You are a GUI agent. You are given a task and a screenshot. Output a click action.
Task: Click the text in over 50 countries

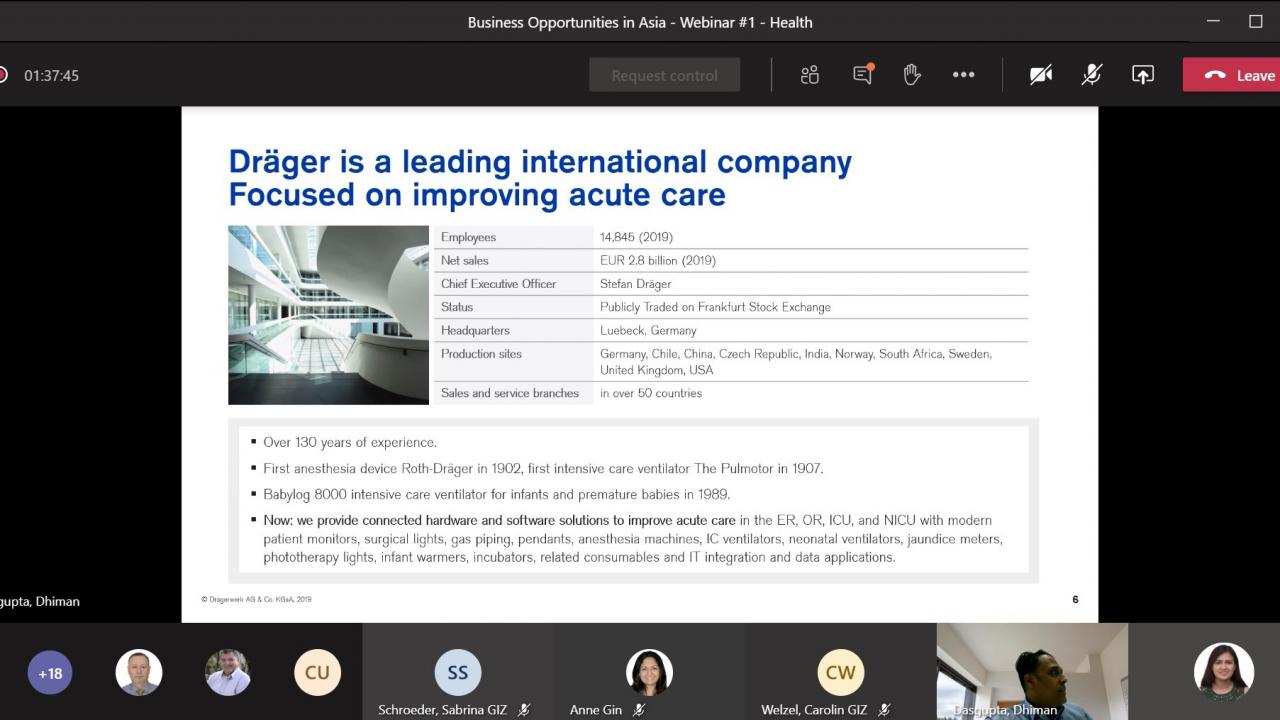(x=651, y=393)
